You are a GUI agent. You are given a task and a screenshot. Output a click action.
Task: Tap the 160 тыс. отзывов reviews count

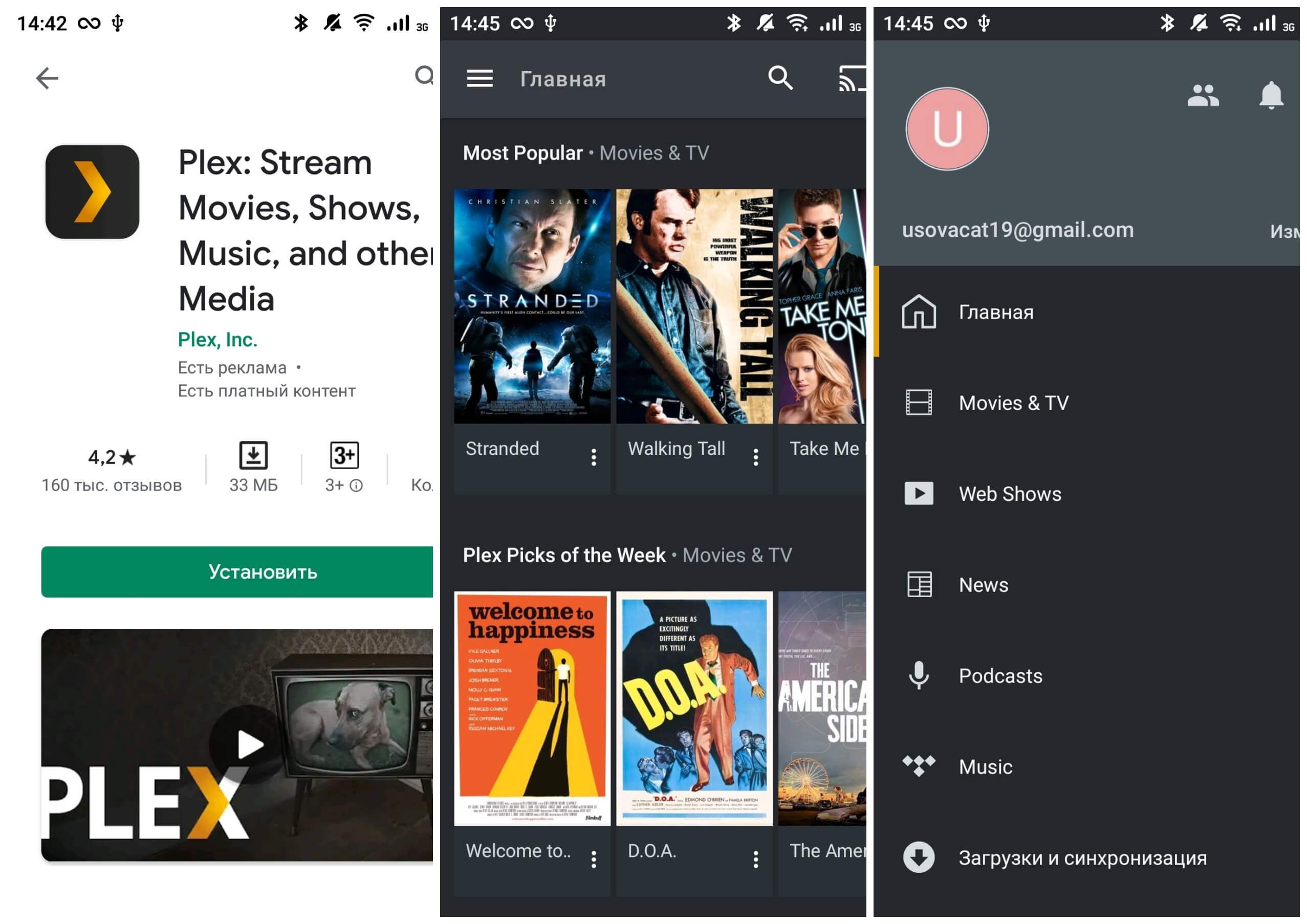[112, 486]
